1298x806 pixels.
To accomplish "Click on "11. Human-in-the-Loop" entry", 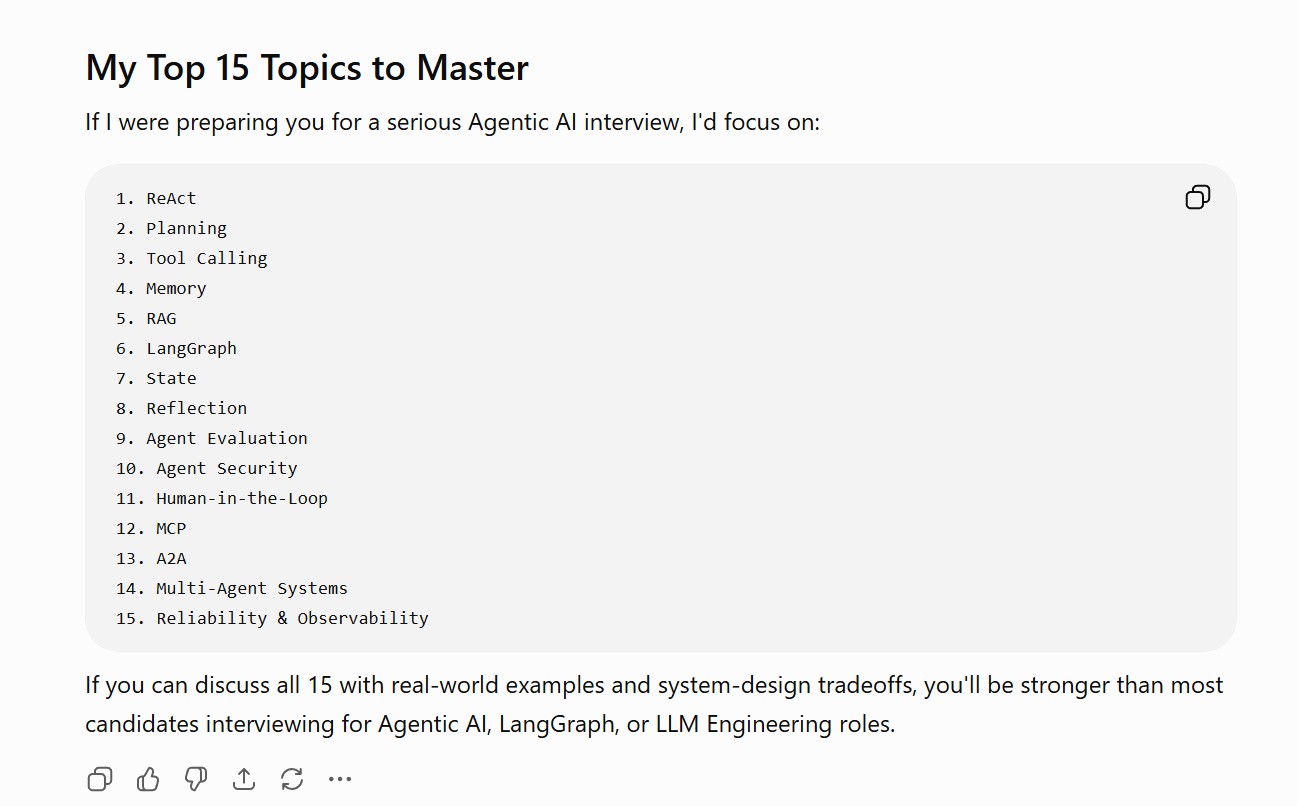I will coord(221,498).
